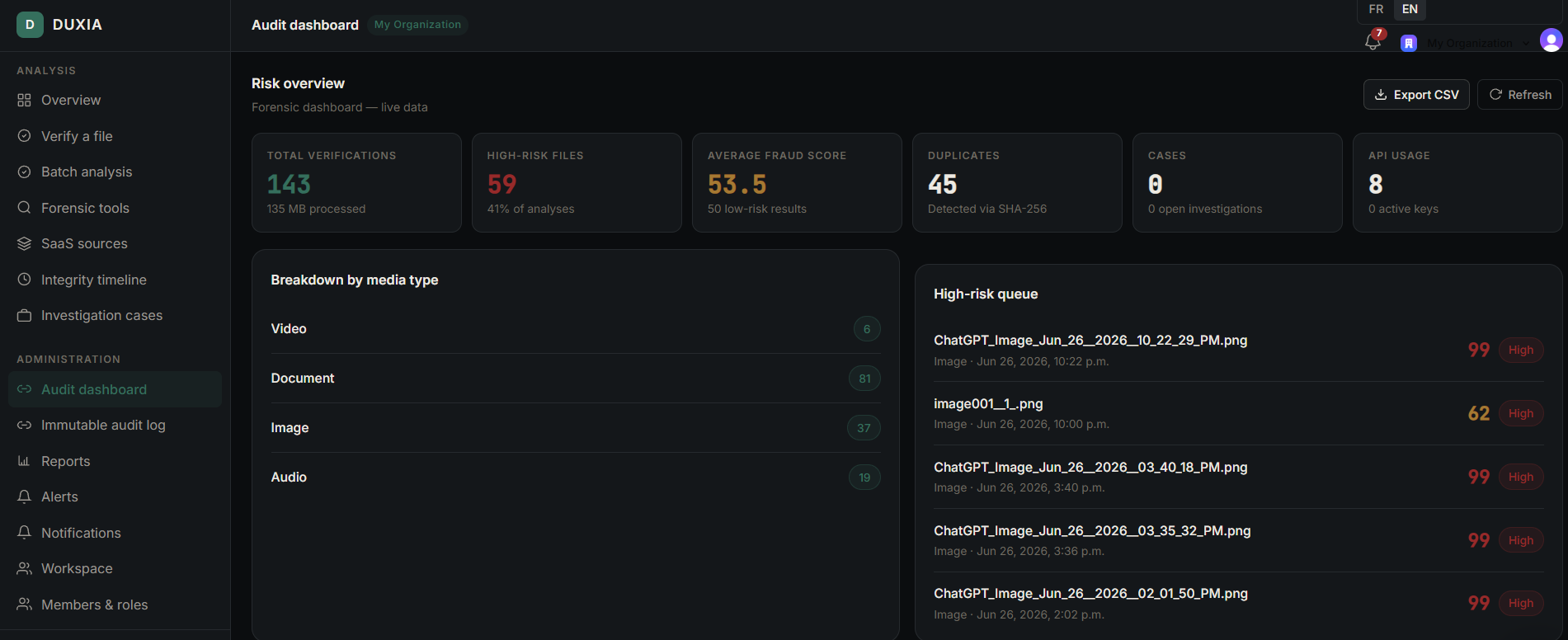Click the Document count badge 81
The image size is (1568, 640).
(864, 379)
